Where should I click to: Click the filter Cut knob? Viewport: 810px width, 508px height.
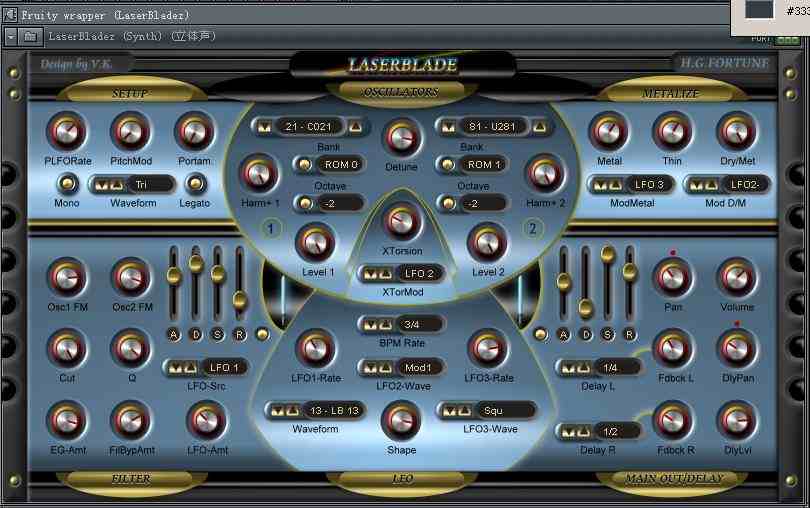coord(67,349)
